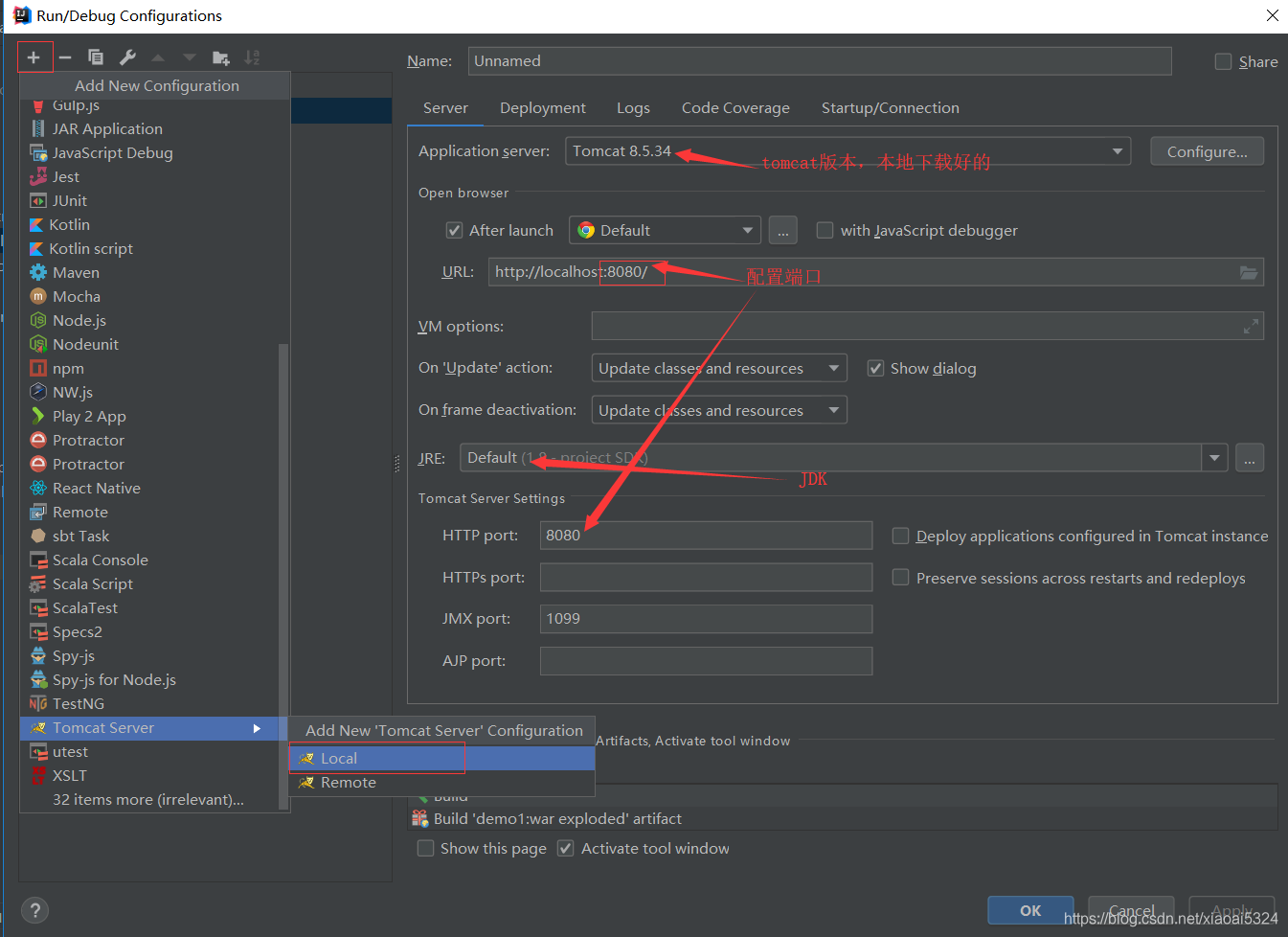Click the OK button
Image resolution: width=1288 pixels, height=937 pixels.
point(1031,910)
